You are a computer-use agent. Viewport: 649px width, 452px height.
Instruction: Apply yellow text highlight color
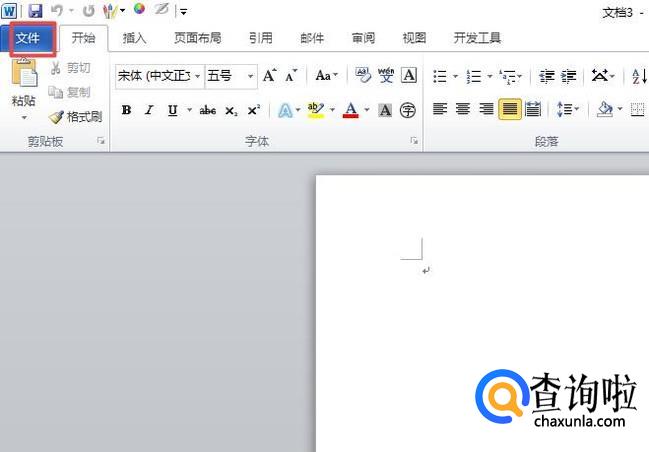[316, 110]
